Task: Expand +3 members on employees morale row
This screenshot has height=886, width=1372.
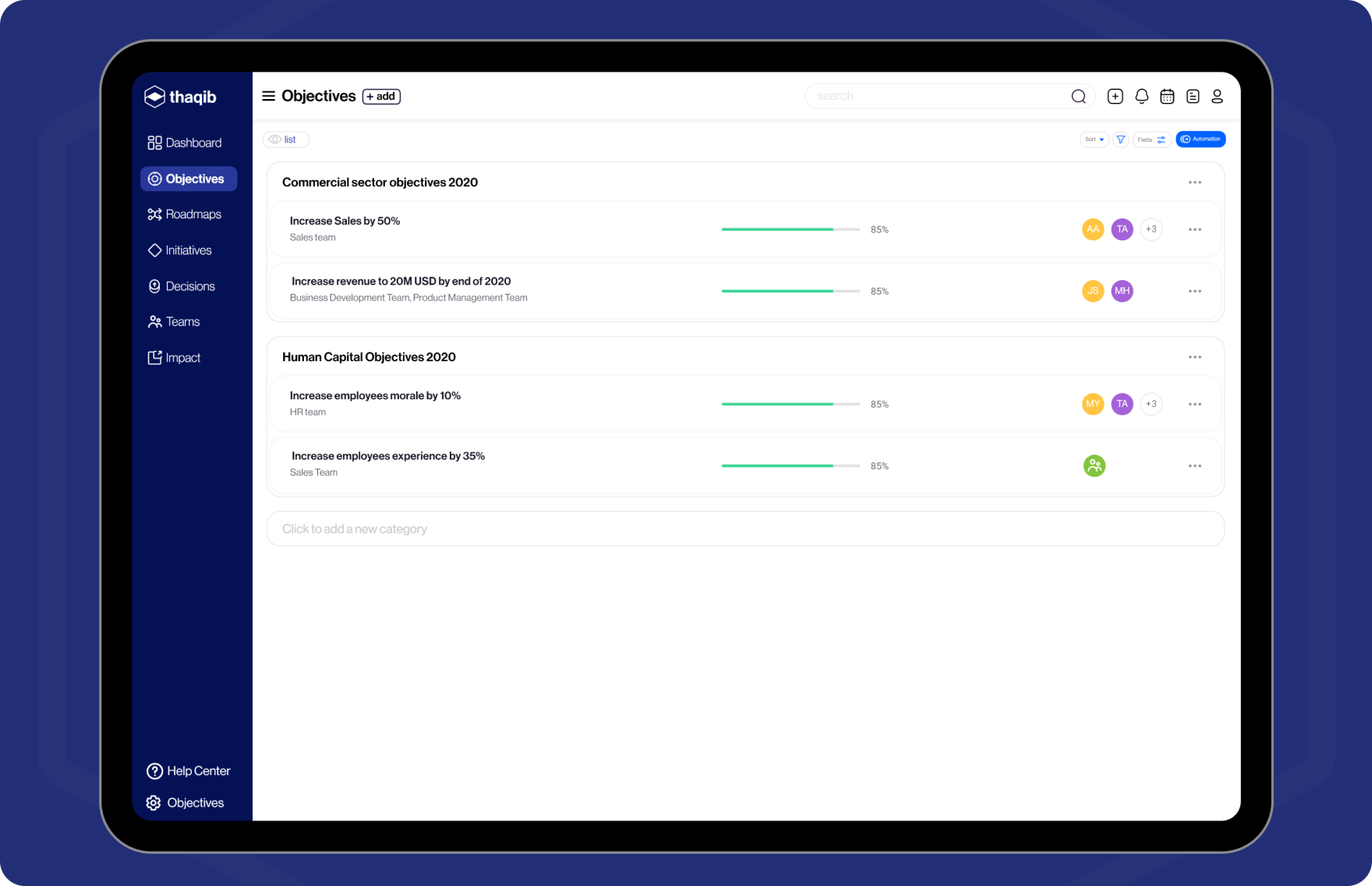Action: [x=1151, y=404]
